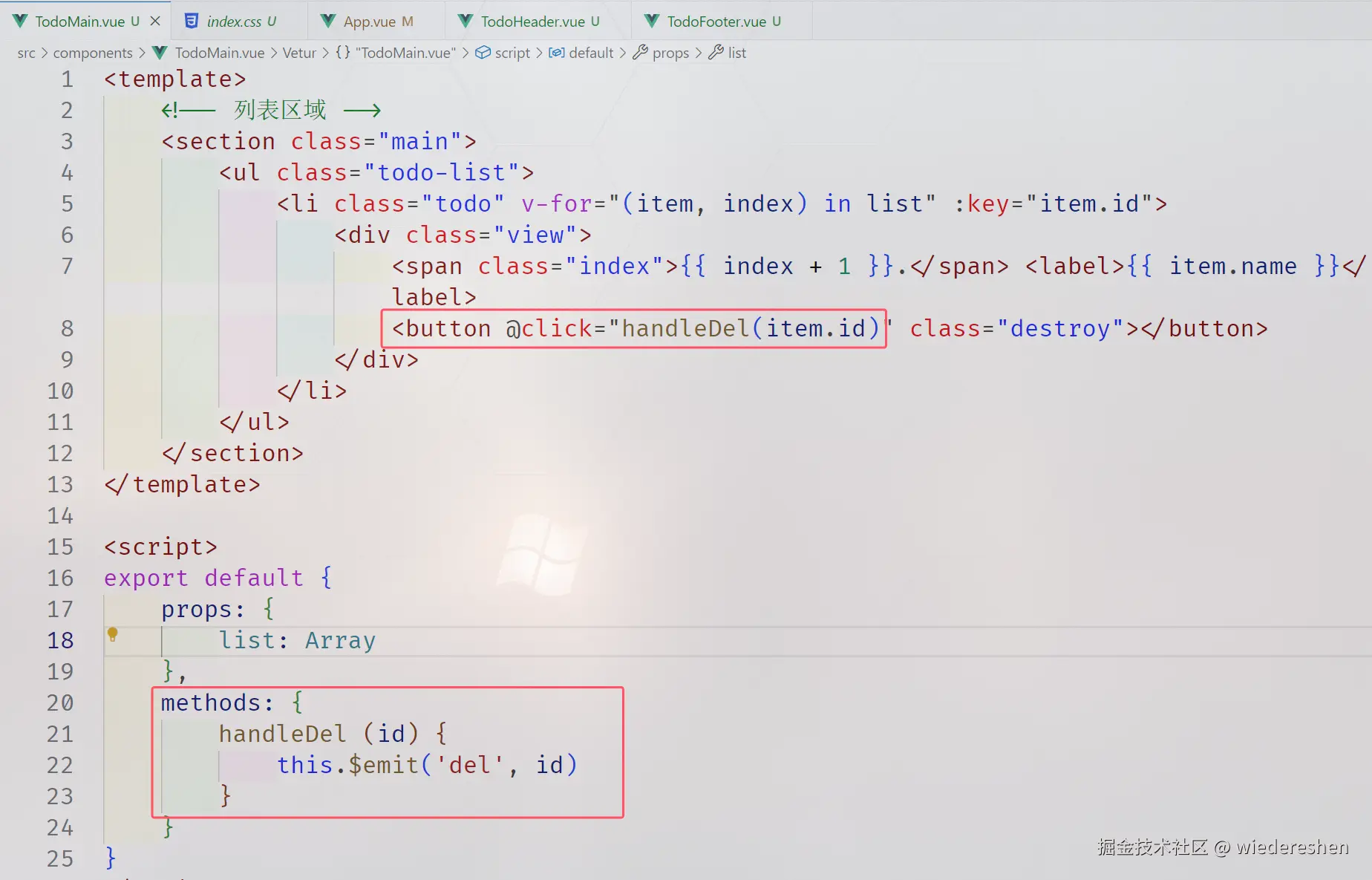1372x880 pixels.
Task: Open the lightbulb quick-fix on line 18
Action: pyautogui.click(x=113, y=635)
